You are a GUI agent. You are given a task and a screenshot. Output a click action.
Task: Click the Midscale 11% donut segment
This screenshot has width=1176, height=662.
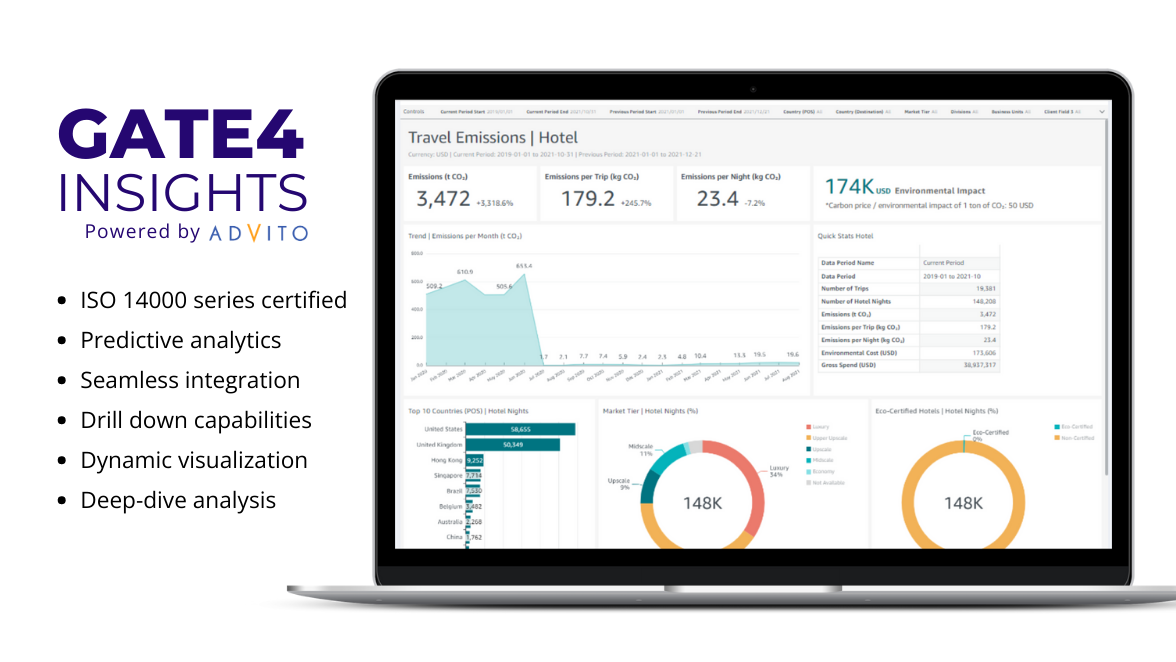tap(668, 457)
